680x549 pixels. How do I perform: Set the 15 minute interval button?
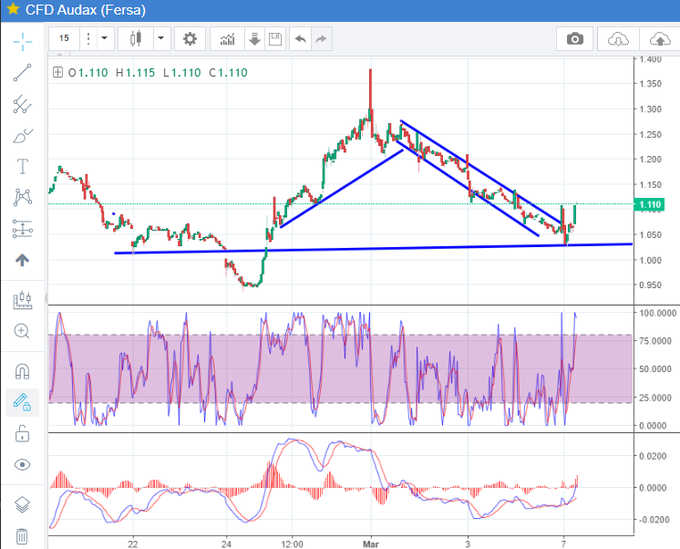click(x=64, y=39)
